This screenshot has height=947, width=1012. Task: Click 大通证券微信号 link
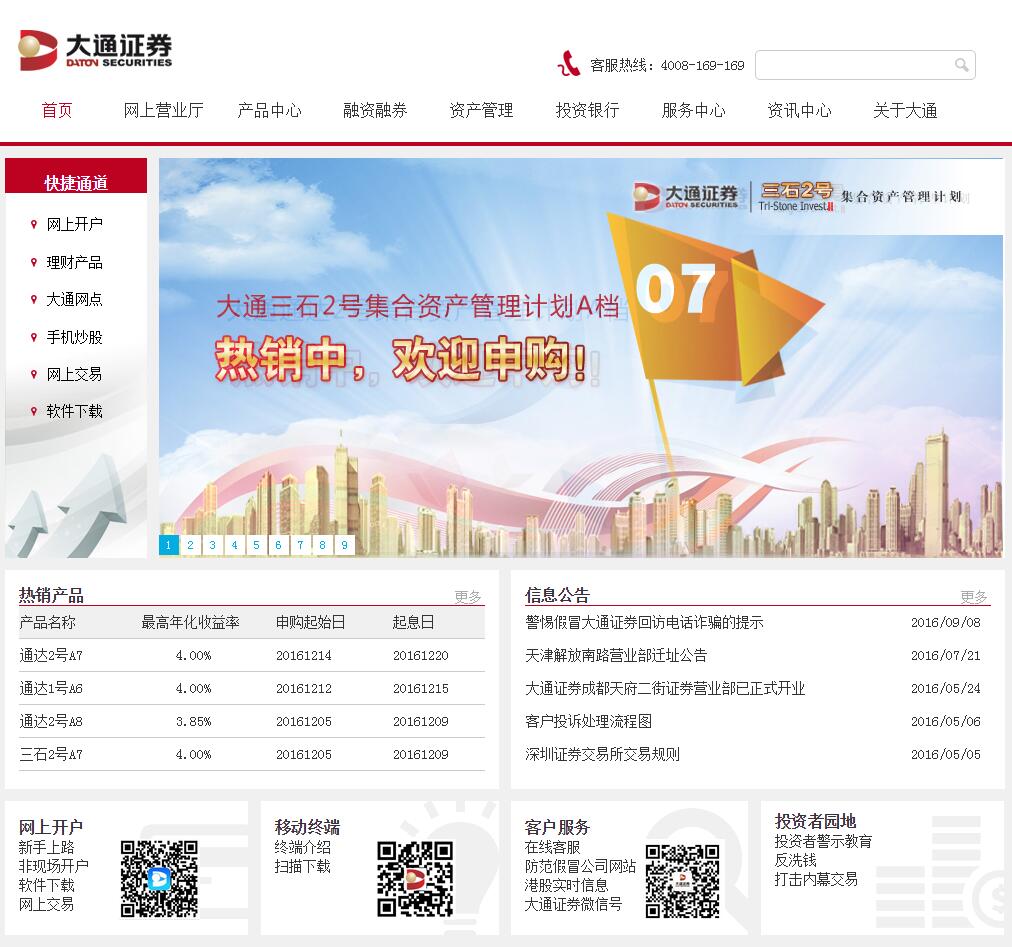pyautogui.click(x=573, y=904)
